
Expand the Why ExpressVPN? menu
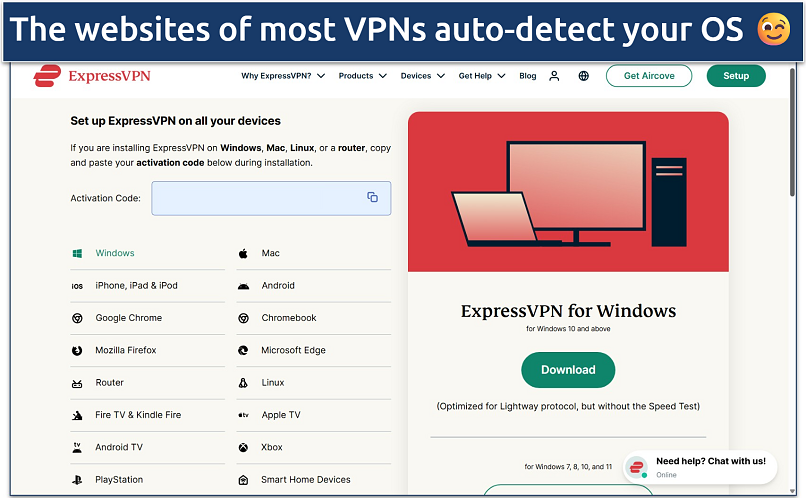pos(283,76)
